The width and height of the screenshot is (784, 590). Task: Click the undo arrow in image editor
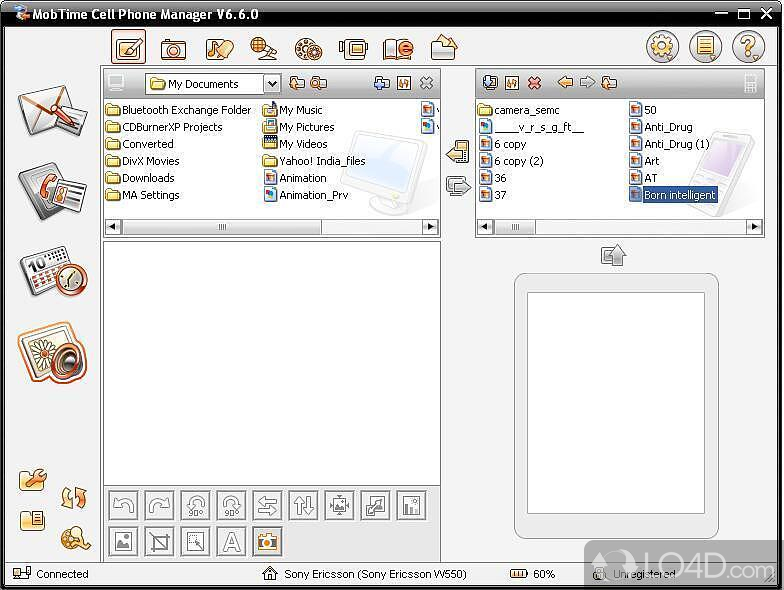tap(123, 506)
